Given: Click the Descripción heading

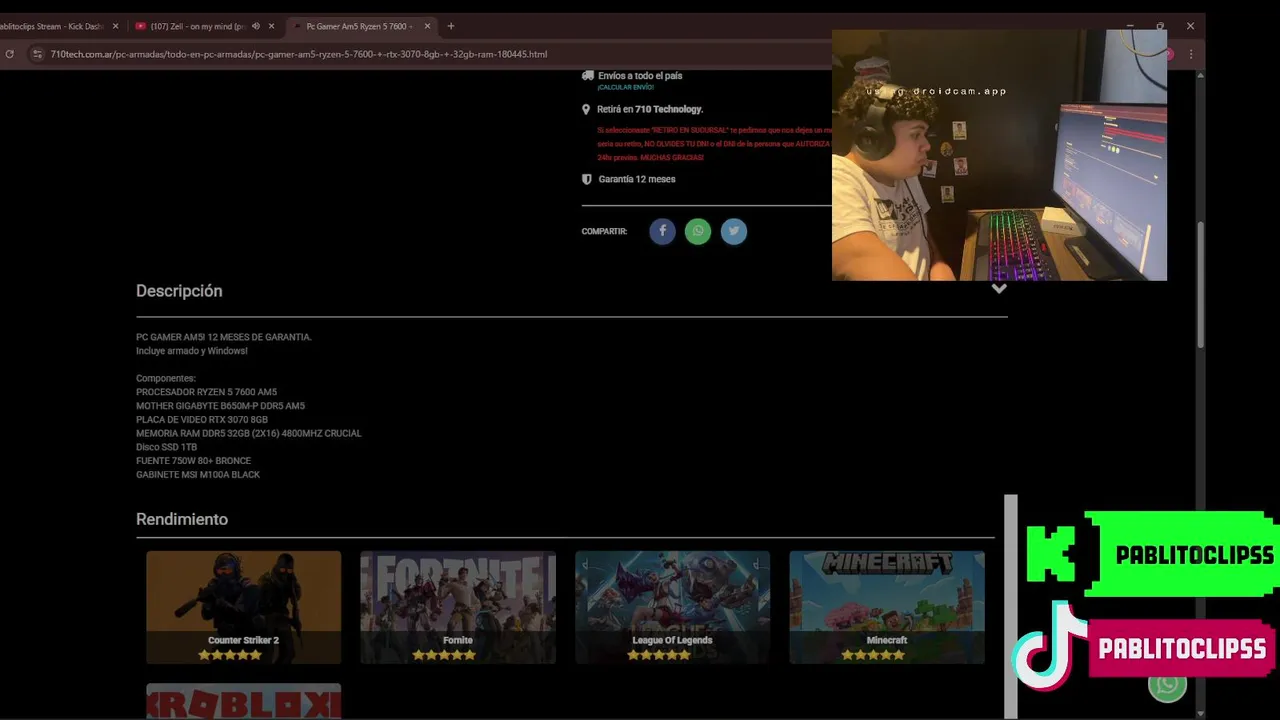Looking at the screenshot, I should click(x=179, y=291).
